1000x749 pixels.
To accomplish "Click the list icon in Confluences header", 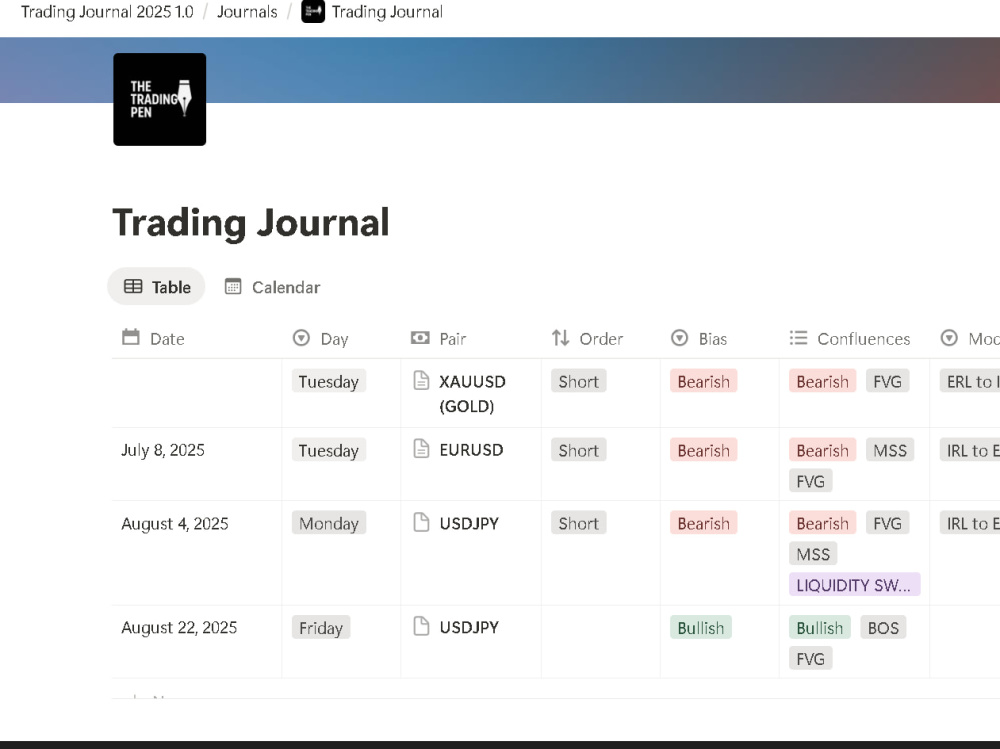I will pyautogui.click(x=798, y=337).
